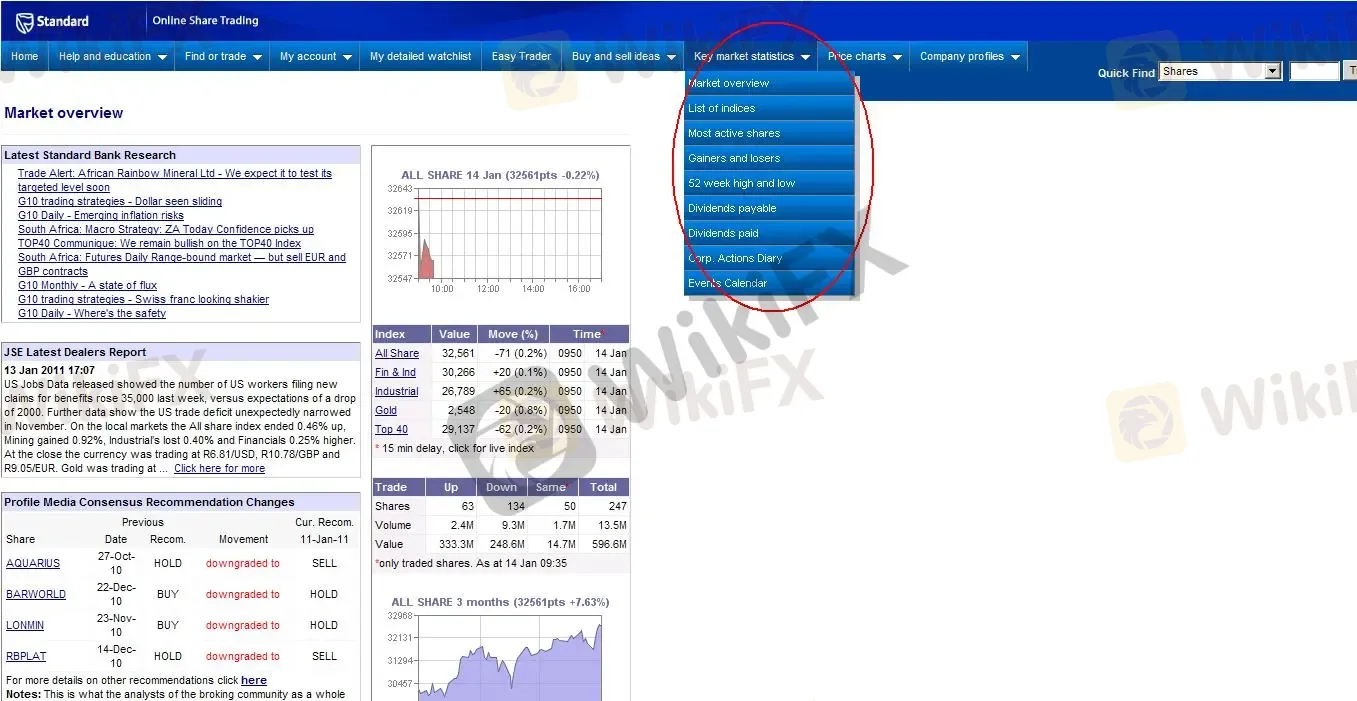Open G10 trading strategies Dollar seen sliding
Viewport: 1357px width, 701px height.
(x=120, y=201)
